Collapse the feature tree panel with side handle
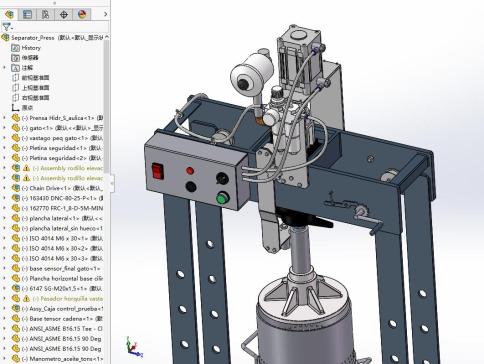 111,183
